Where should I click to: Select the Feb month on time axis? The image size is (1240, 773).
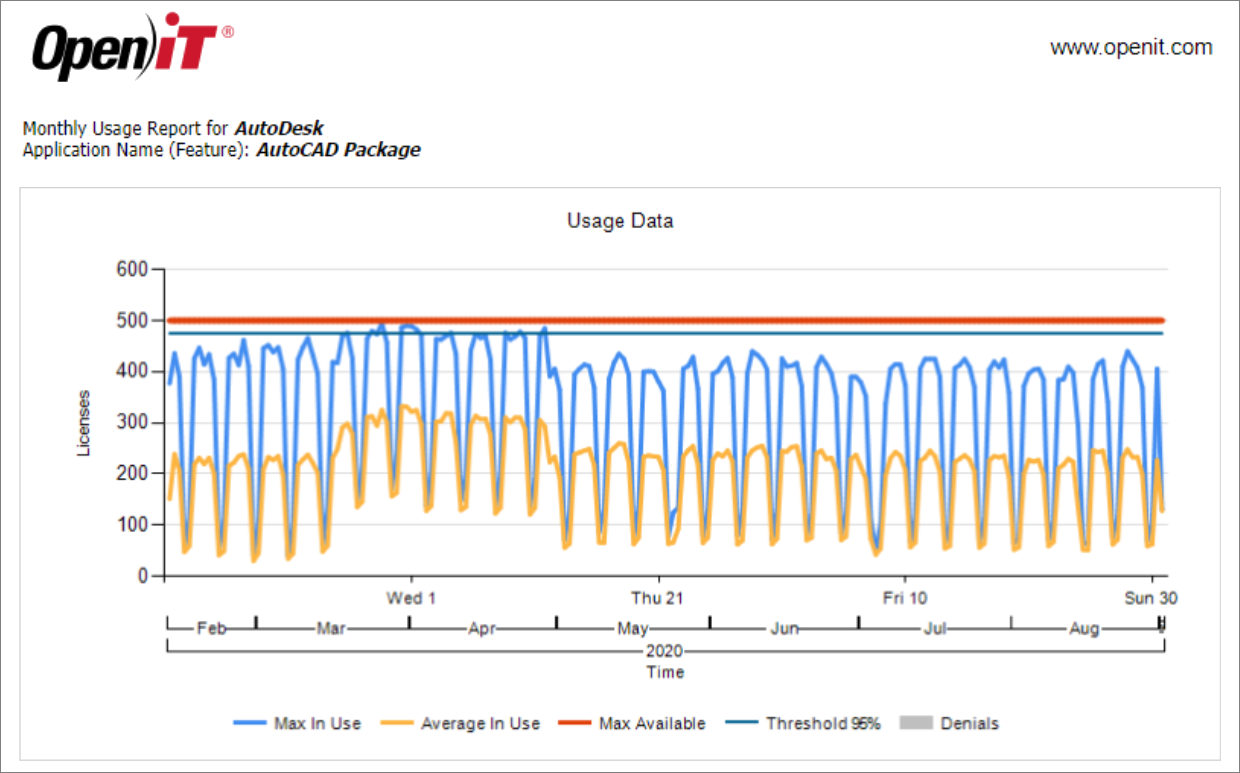pos(211,629)
